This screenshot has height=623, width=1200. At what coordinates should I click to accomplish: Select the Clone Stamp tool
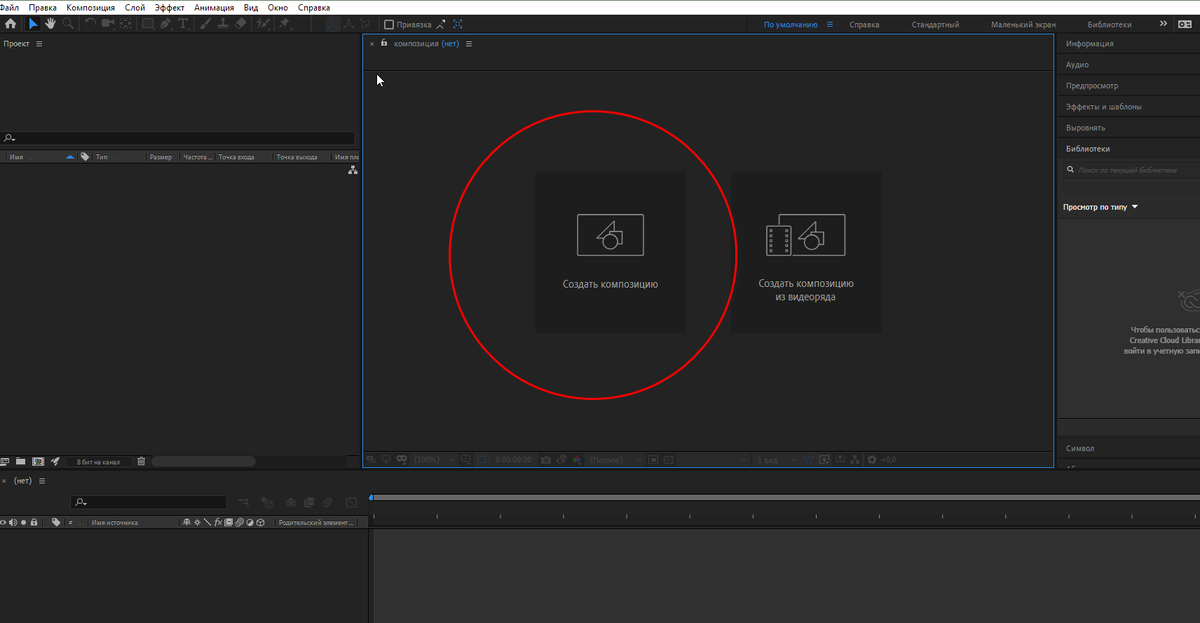(x=224, y=24)
